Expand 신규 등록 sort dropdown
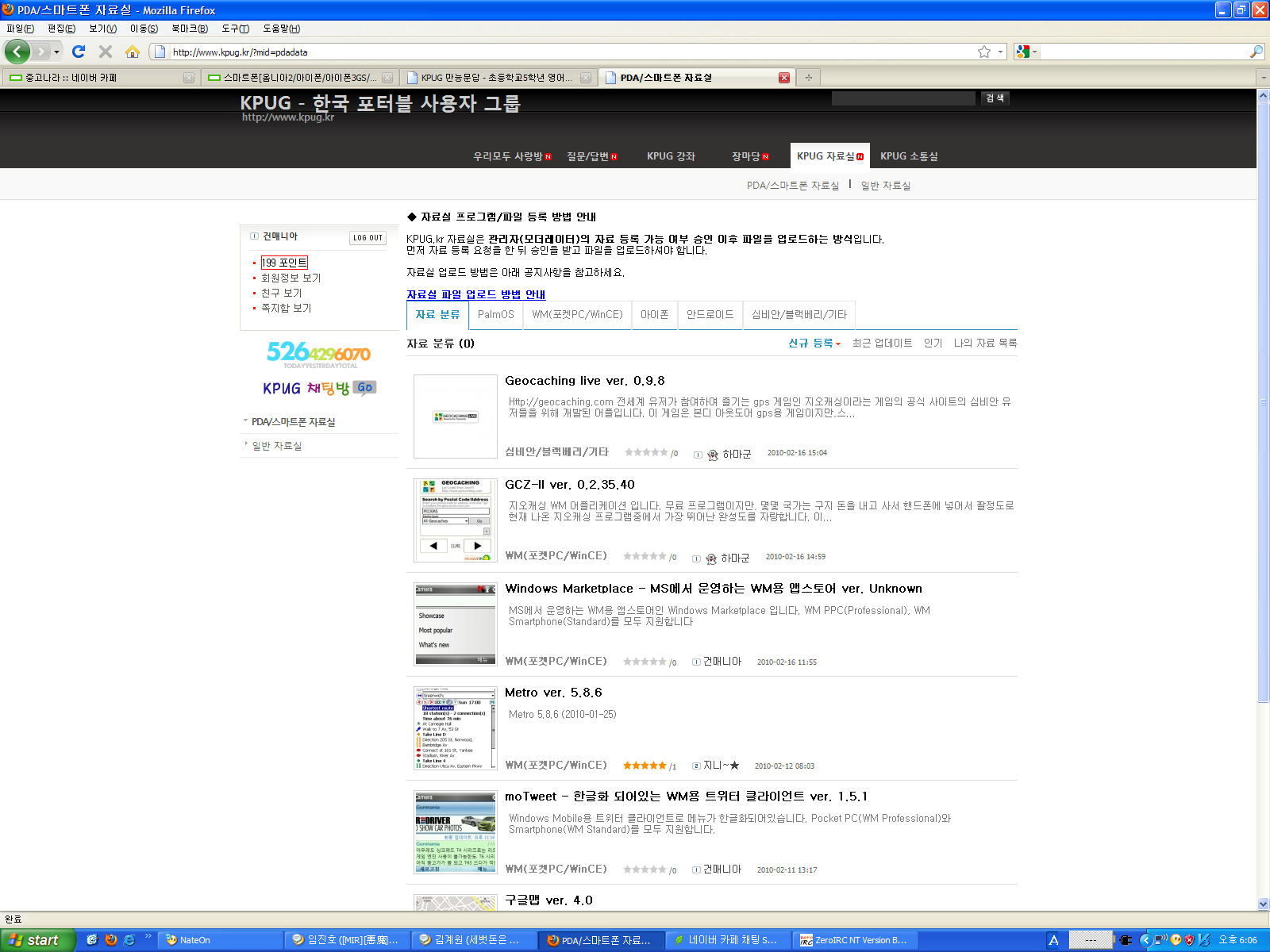Viewport: 1270px width, 952px height. (814, 343)
